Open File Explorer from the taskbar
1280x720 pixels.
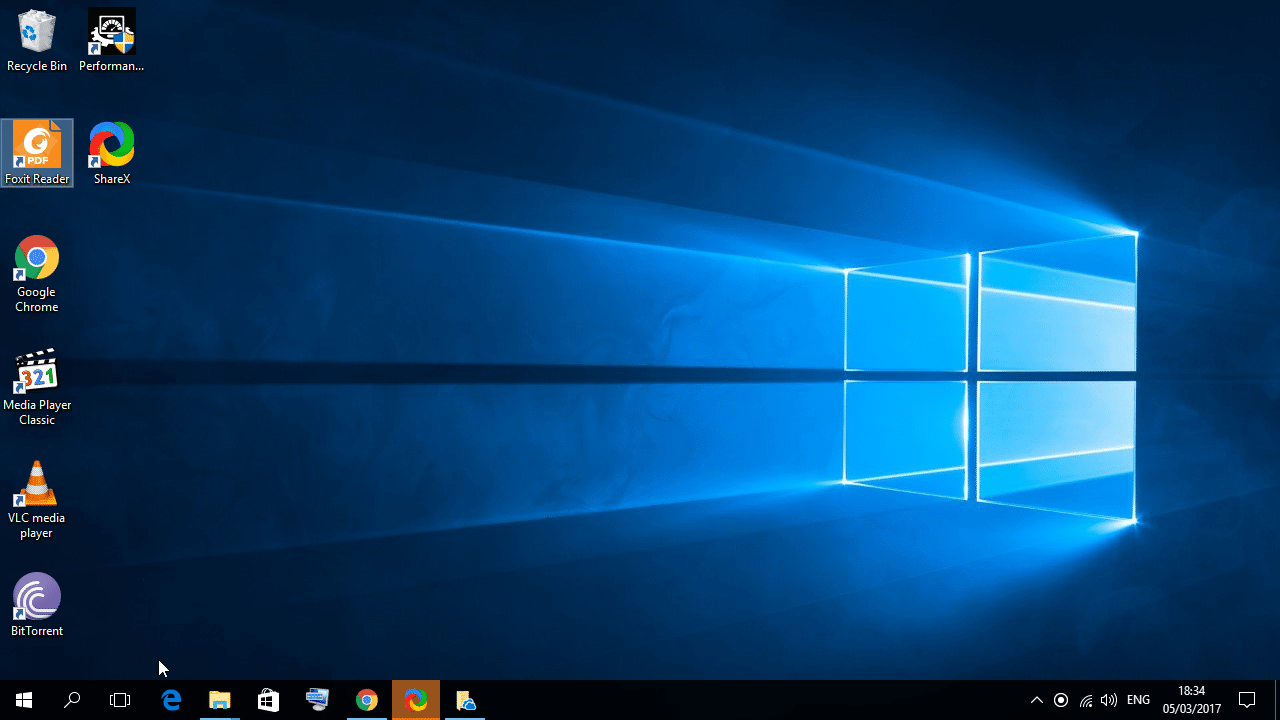coord(220,700)
